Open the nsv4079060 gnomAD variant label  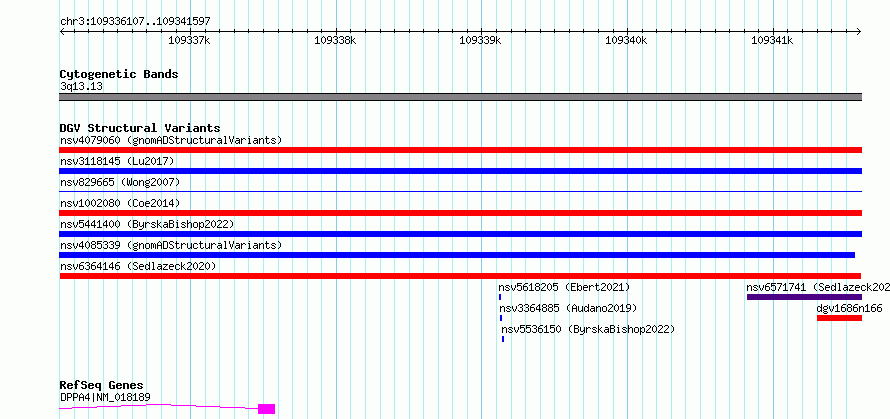tap(171, 140)
